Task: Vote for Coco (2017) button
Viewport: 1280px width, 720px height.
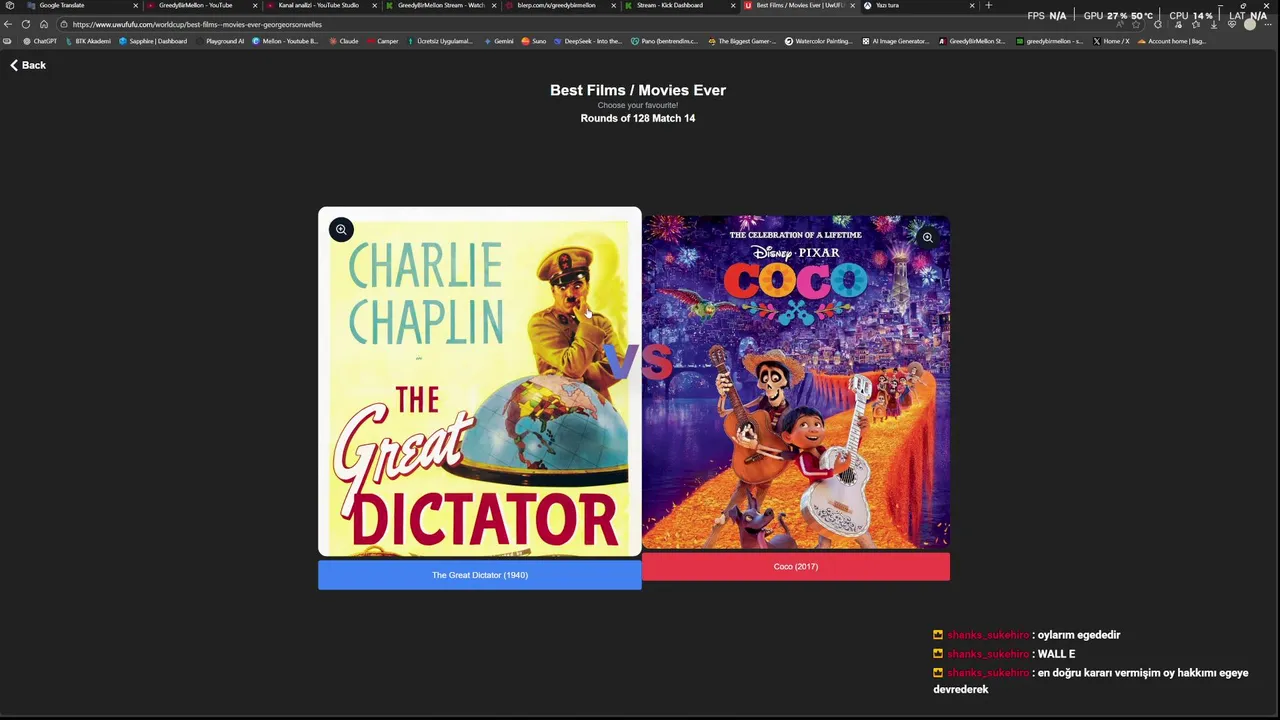Action: [x=796, y=566]
